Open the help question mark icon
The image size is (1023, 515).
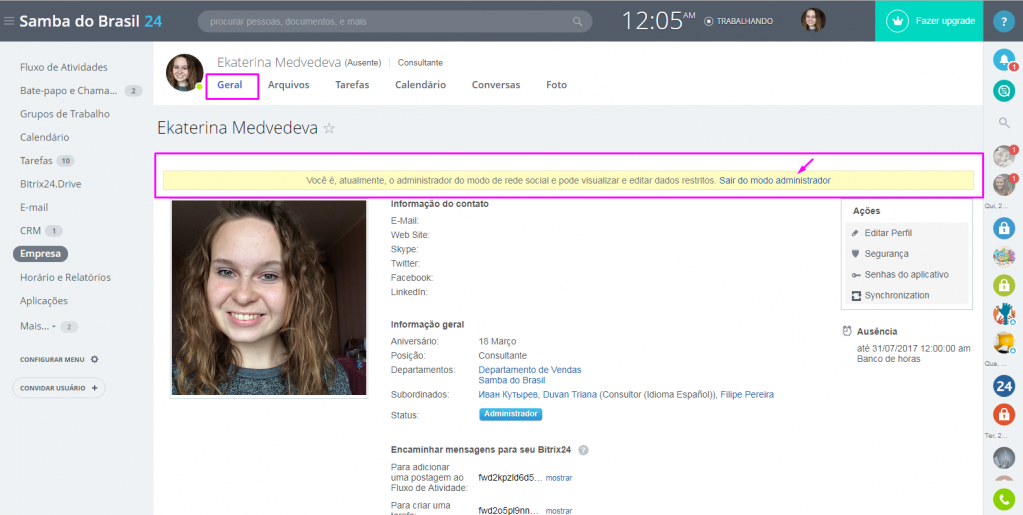pos(1003,21)
